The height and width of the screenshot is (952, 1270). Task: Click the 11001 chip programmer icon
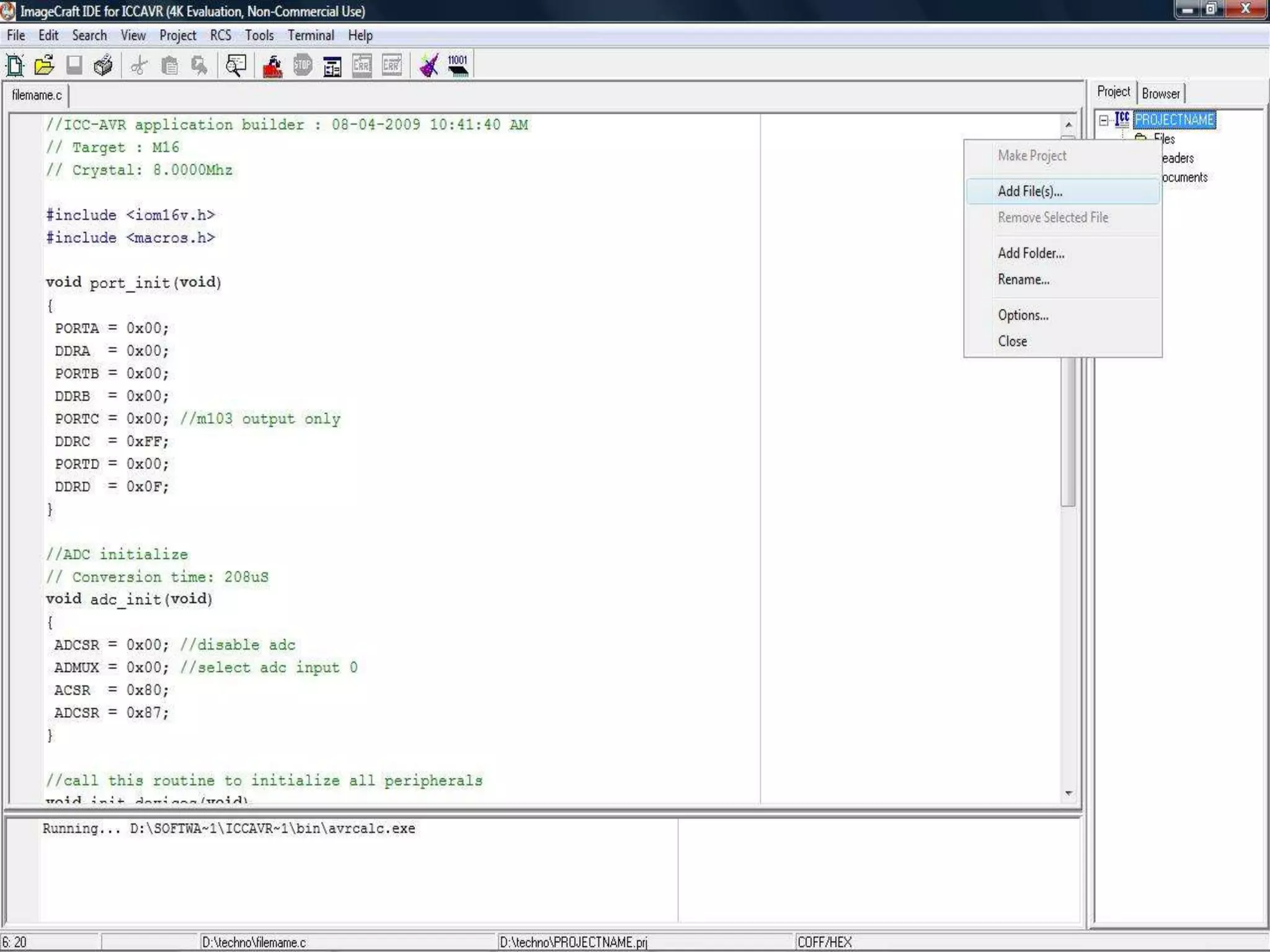[458, 65]
